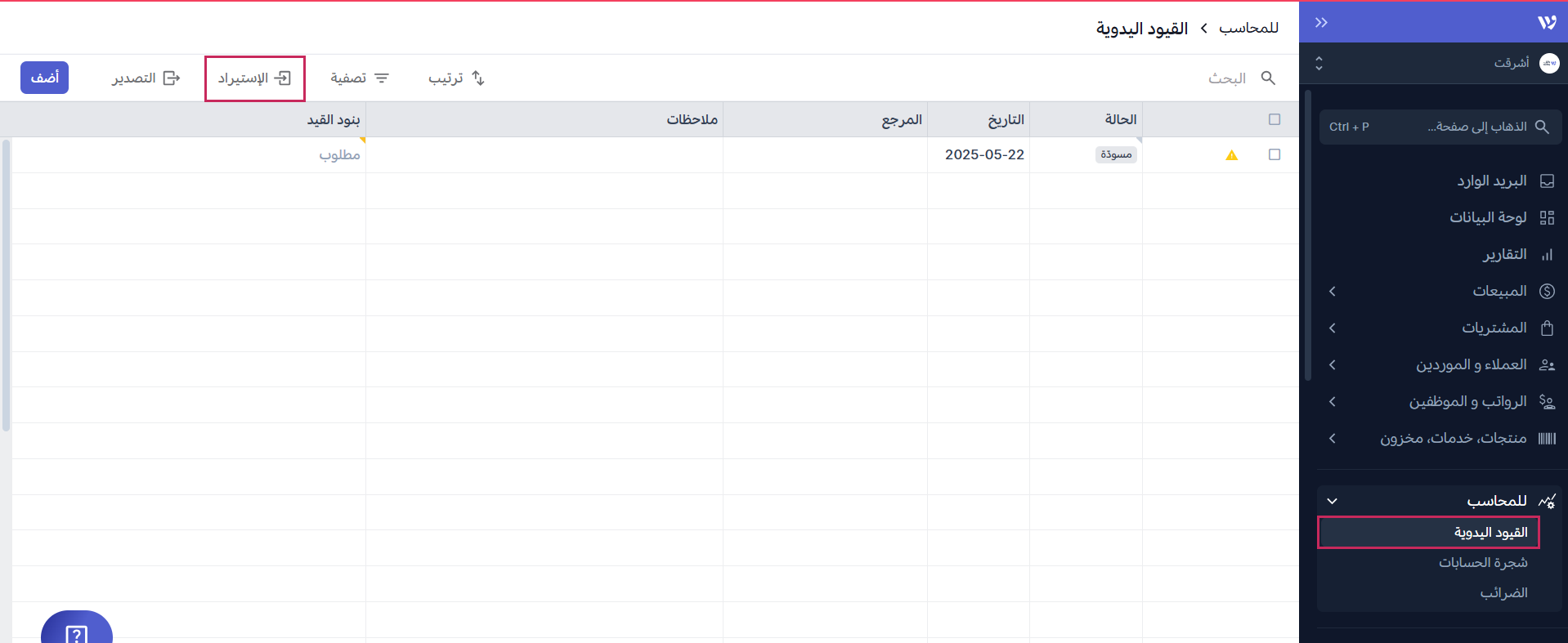The width and height of the screenshot is (1568, 643).
Task: Click the أضف add button
Action: (45, 78)
